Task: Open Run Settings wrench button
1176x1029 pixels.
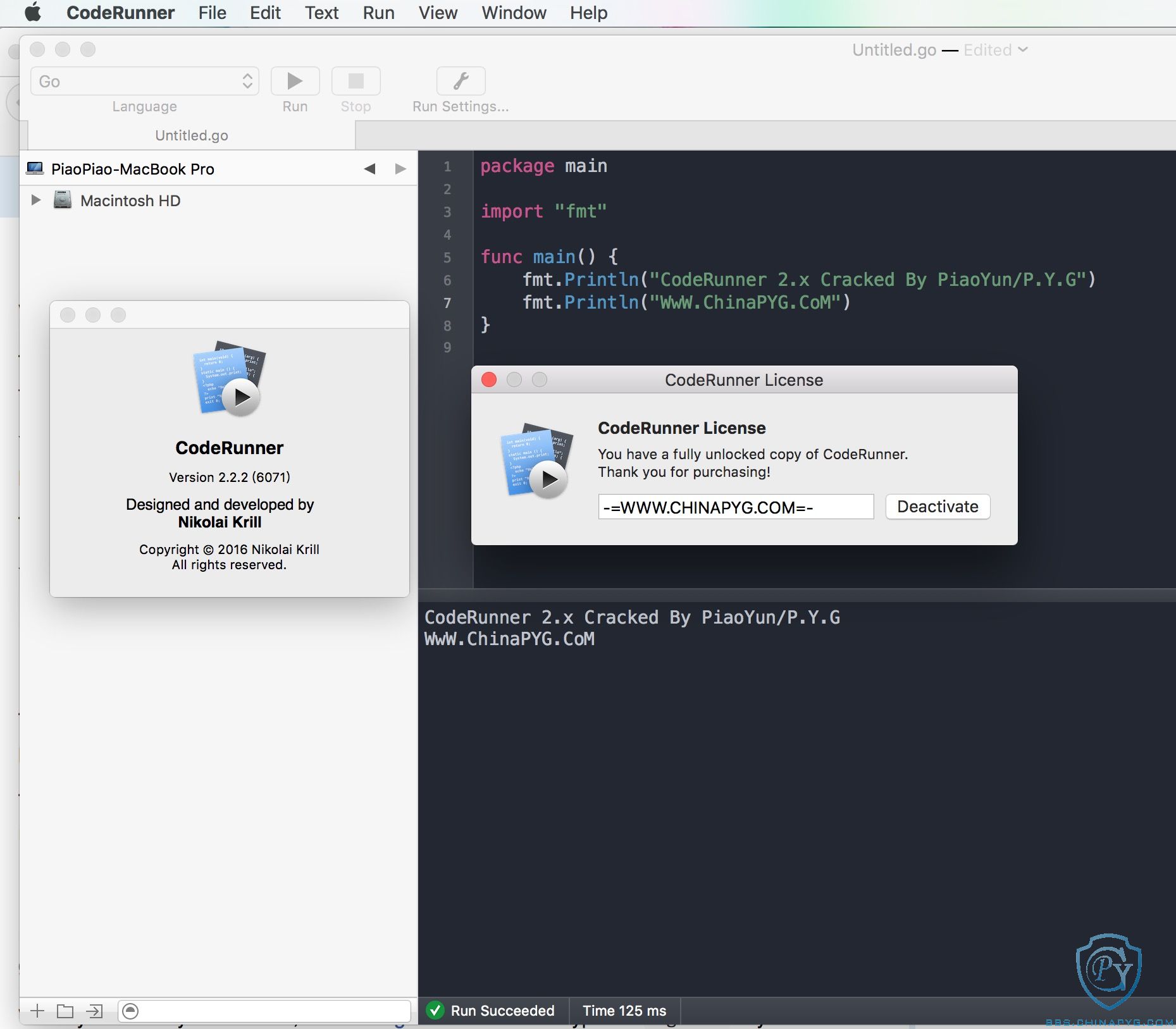Action: click(461, 81)
